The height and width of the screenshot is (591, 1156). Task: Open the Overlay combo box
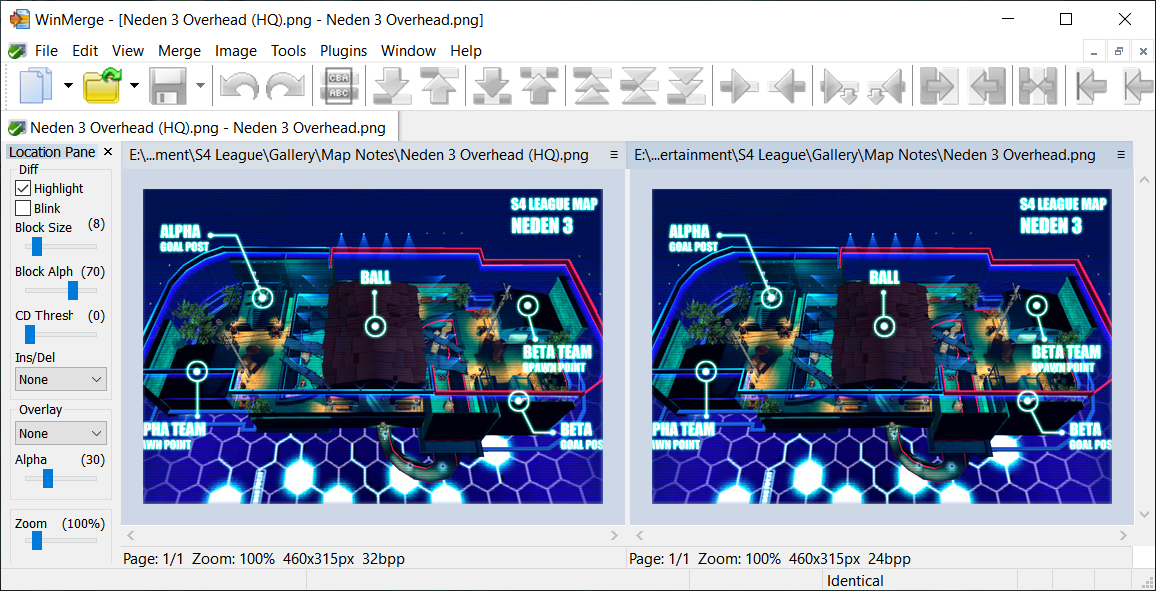(x=60, y=433)
